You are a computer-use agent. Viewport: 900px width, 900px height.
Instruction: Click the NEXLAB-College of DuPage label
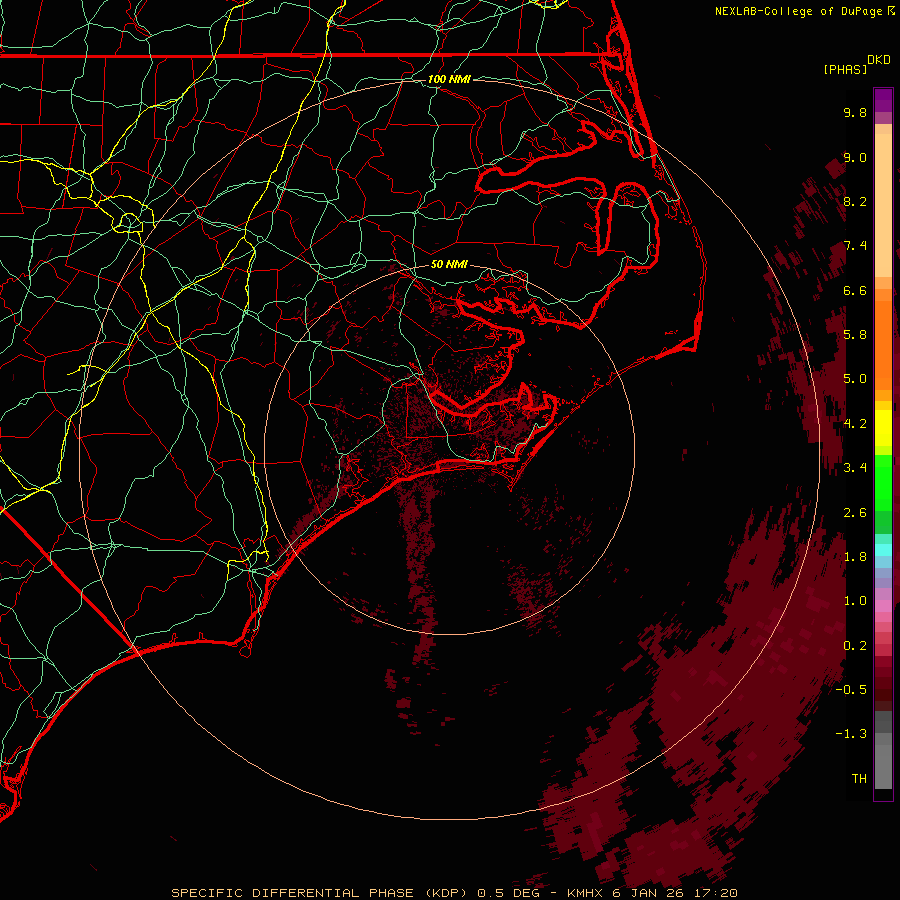pos(800,11)
